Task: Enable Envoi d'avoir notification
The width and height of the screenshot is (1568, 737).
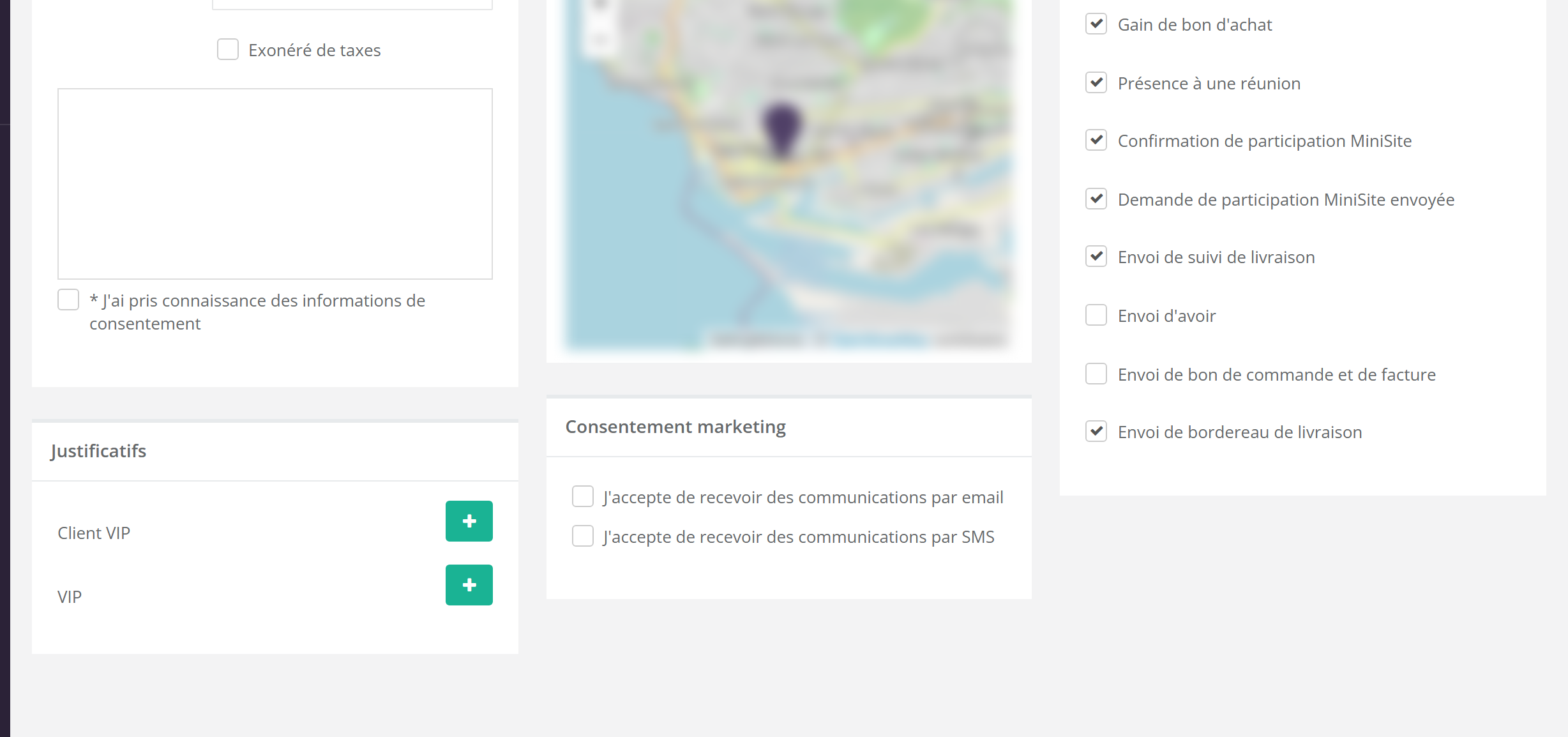Action: [1096, 315]
